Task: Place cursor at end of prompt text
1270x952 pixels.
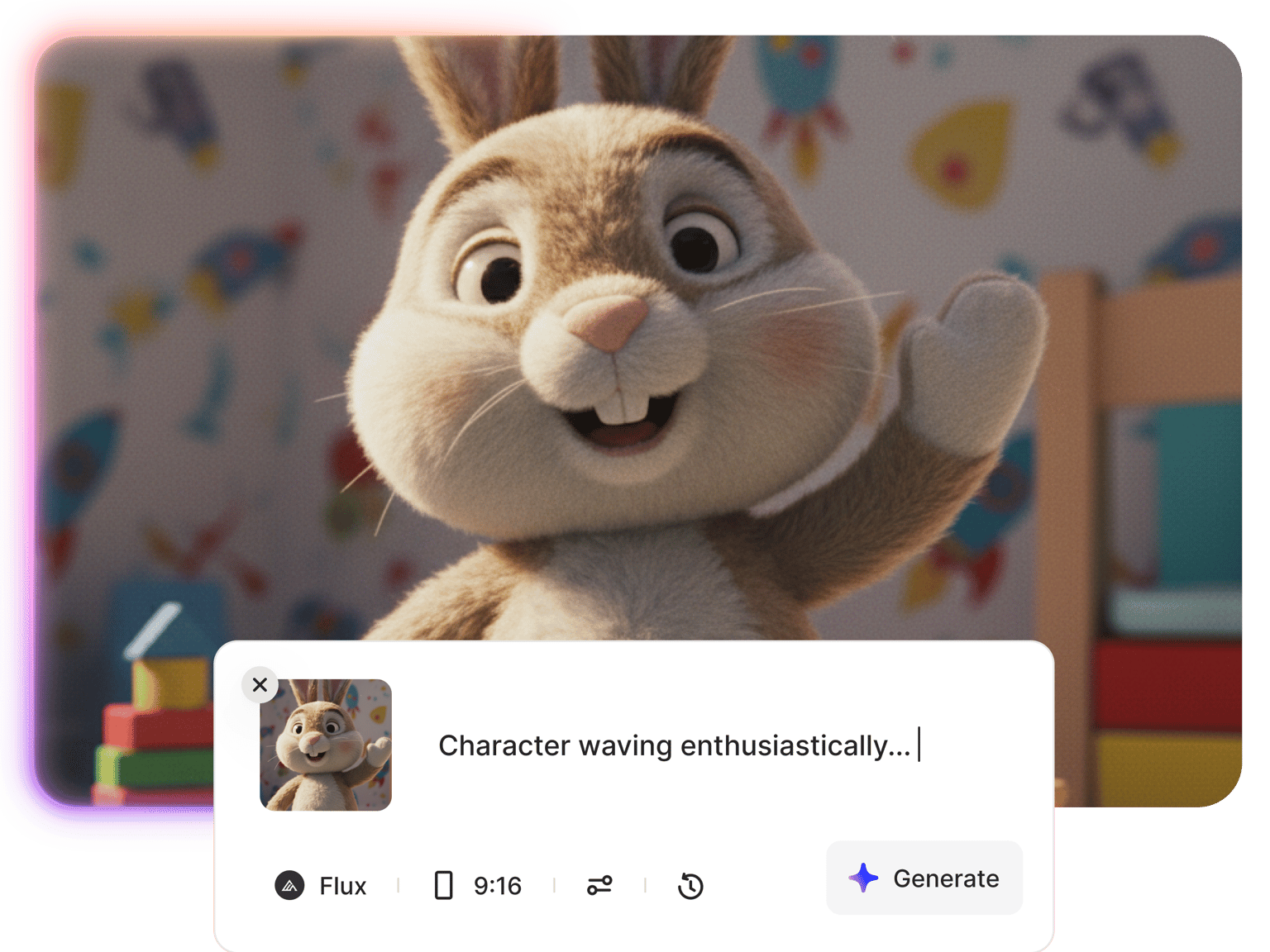Action: [918, 745]
